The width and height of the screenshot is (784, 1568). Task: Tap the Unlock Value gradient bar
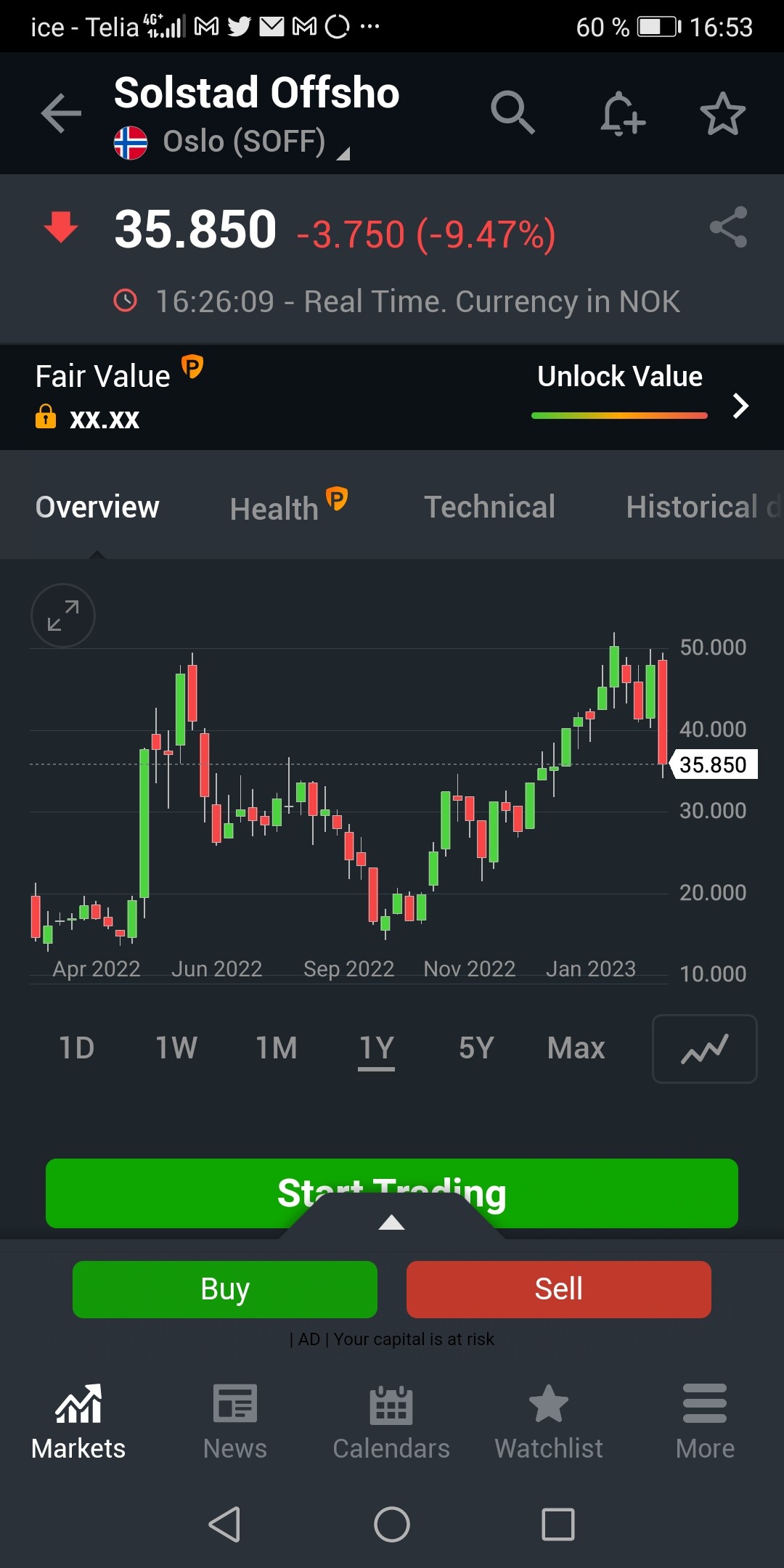pyautogui.click(x=619, y=416)
